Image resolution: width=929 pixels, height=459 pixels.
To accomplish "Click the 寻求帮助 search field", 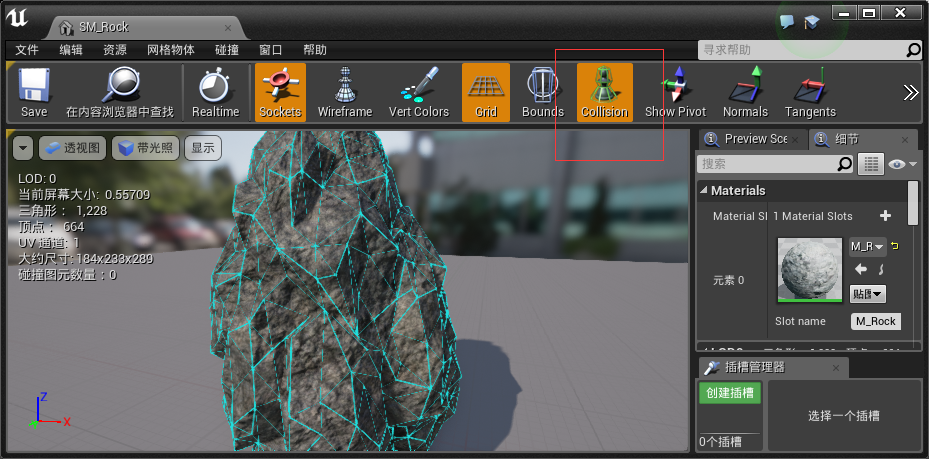I will pyautogui.click(x=802, y=50).
